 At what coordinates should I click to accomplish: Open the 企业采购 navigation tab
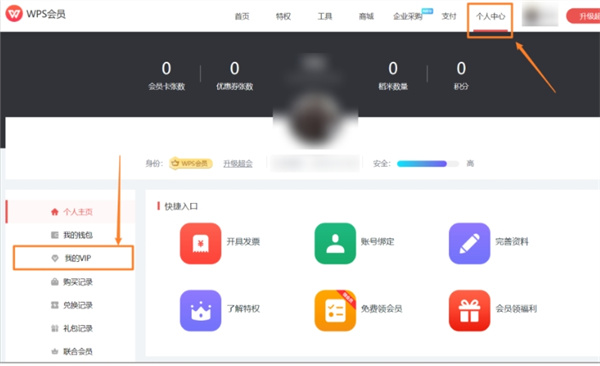pos(408,16)
